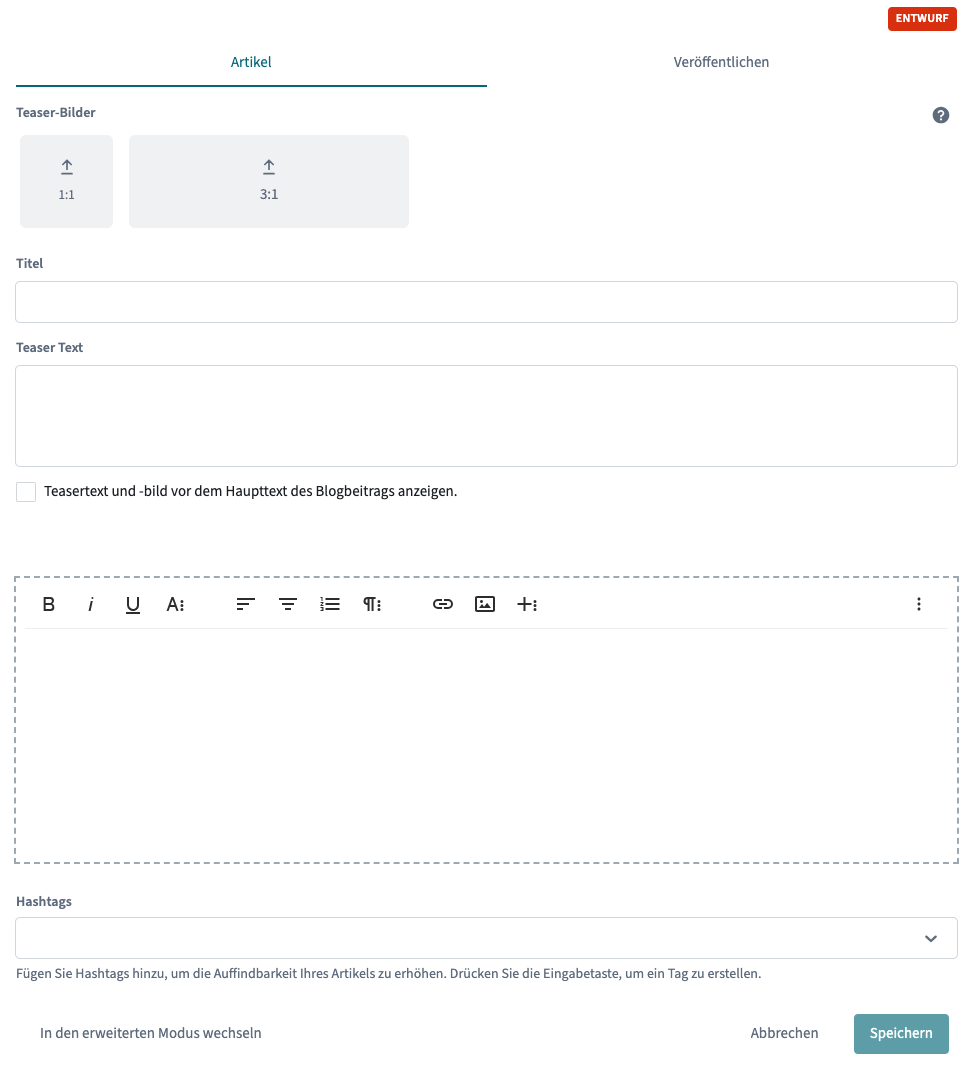The height and width of the screenshot is (1066, 972).
Task: Insert an image into the editor
Action: 485,604
